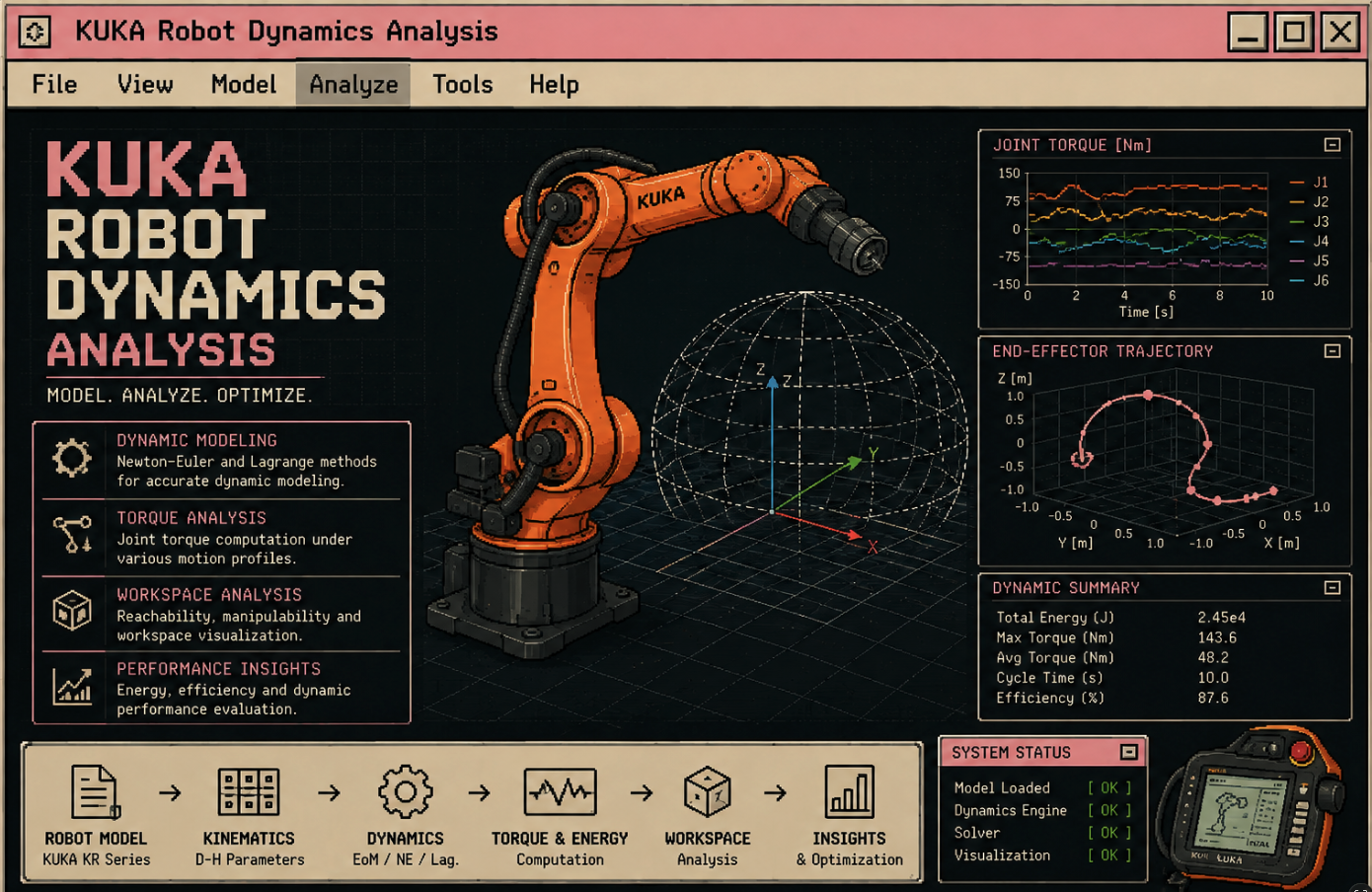Click the Workspace Analysis cube icon
Image resolution: width=1372 pixels, height=892 pixels.
[x=72, y=610]
